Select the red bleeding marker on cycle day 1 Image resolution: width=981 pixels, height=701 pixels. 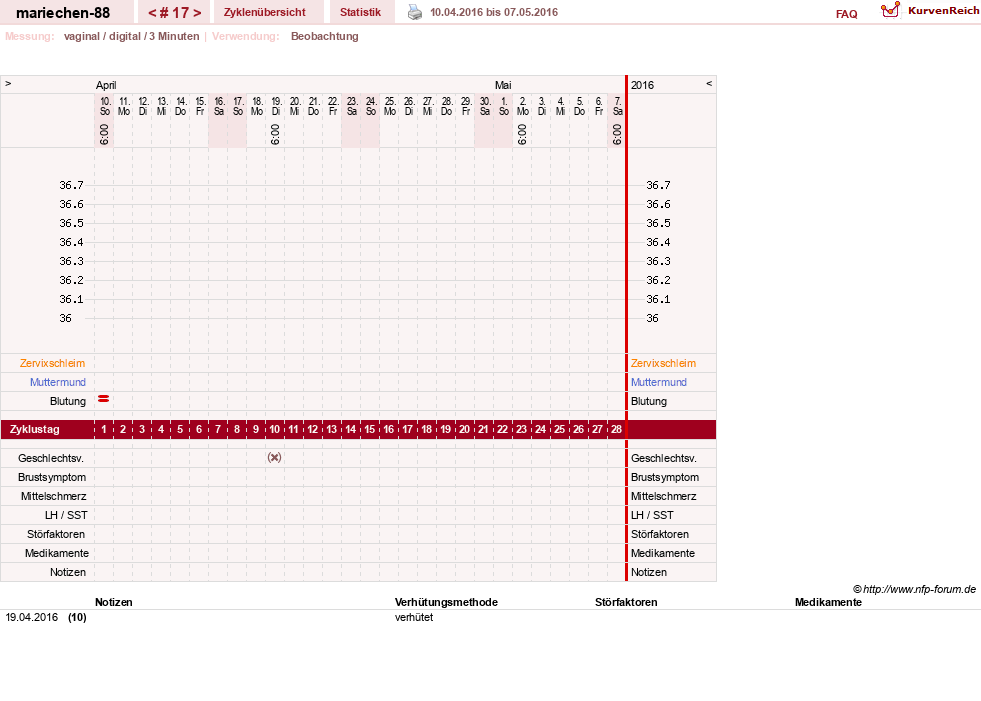104,399
